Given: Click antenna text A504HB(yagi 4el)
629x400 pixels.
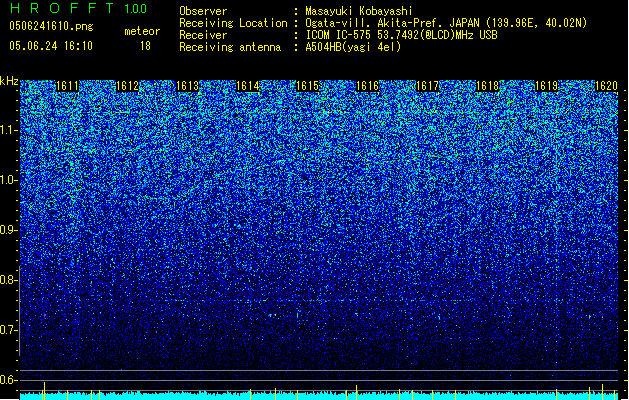Looking at the screenshot, I should pos(353,47).
